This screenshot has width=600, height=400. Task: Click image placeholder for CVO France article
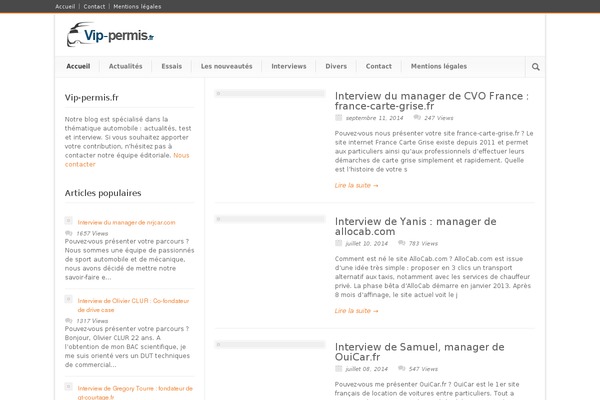coord(270,93)
